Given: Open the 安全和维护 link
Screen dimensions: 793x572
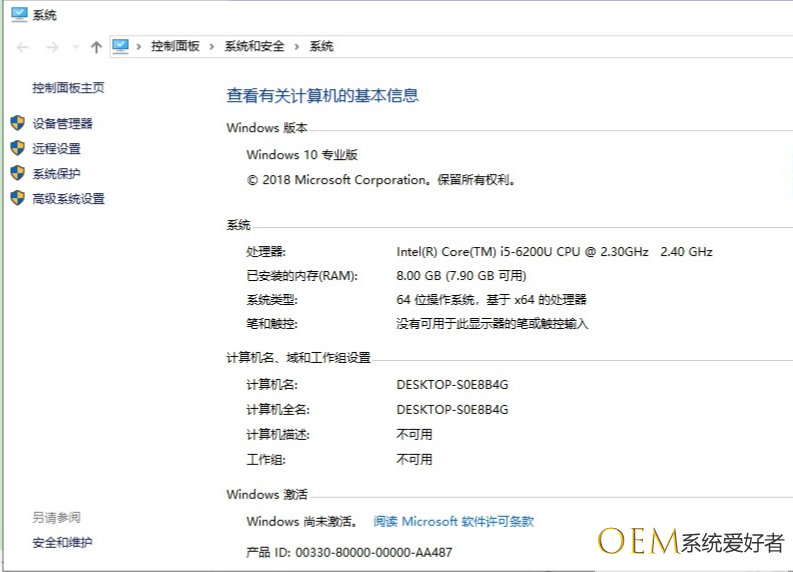Looking at the screenshot, I should [x=62, y=543].
